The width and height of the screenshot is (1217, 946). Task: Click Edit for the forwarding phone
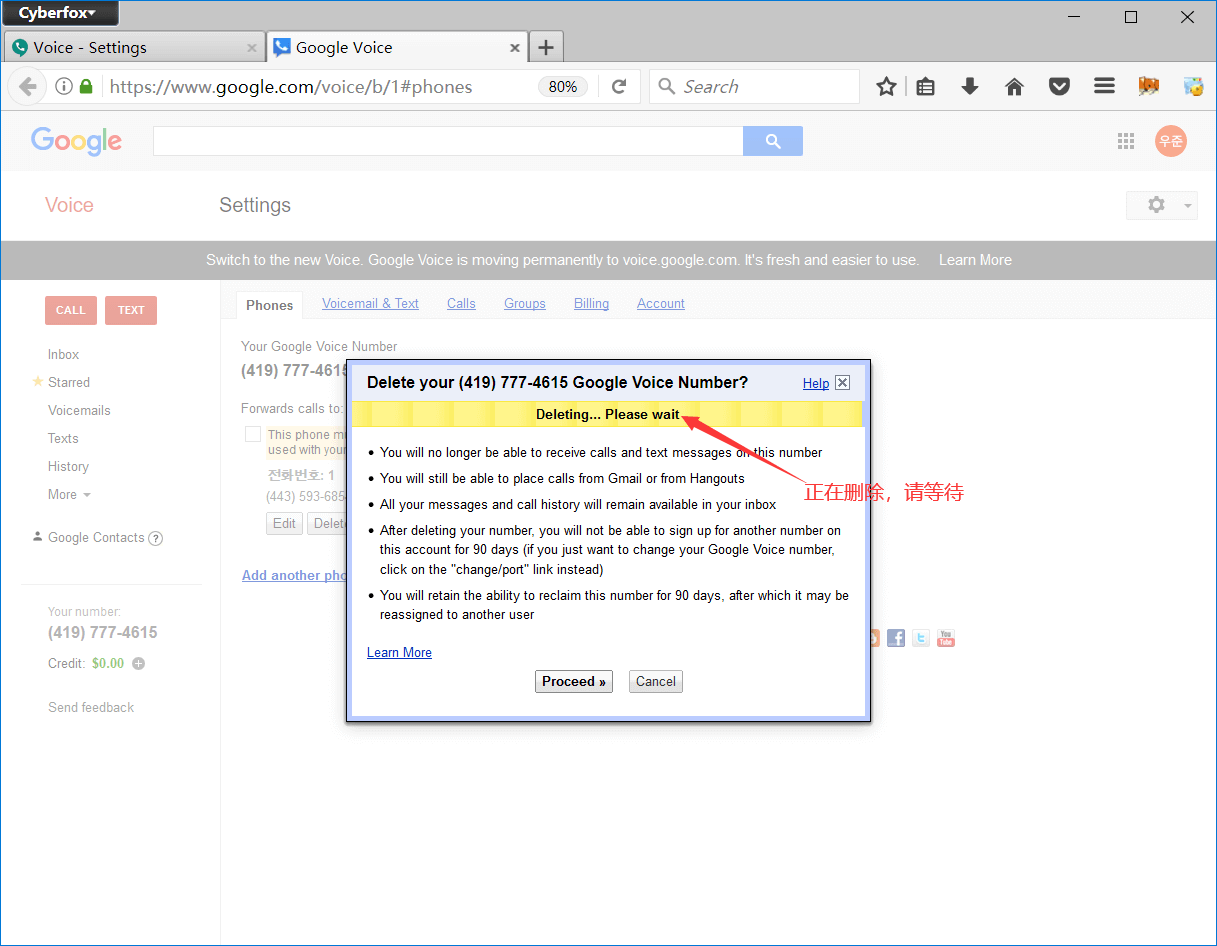pyautogui.click(x=285, y=523)
